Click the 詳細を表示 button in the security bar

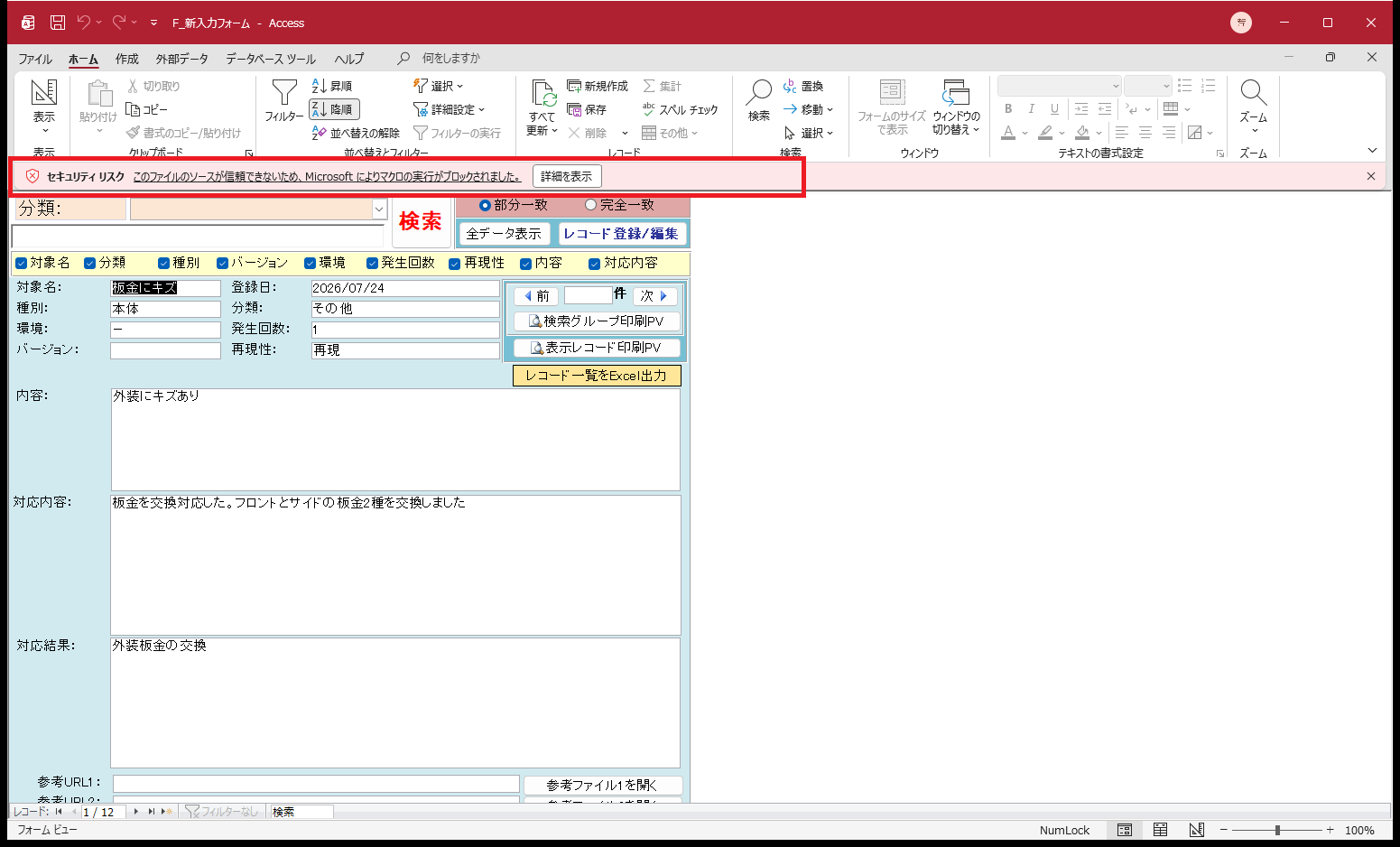[567, 176]
